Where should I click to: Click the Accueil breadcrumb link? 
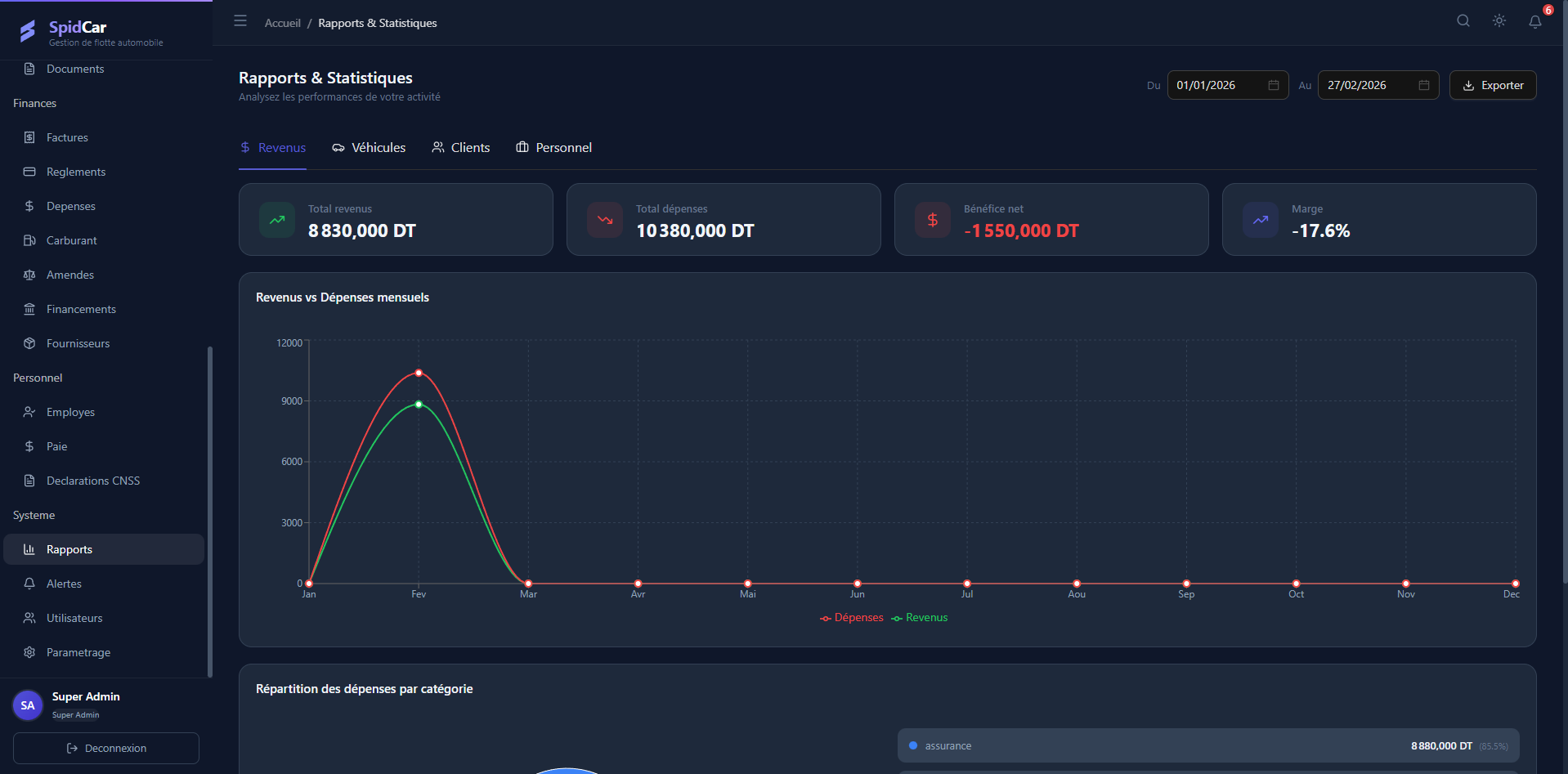[x=282, y=23]
